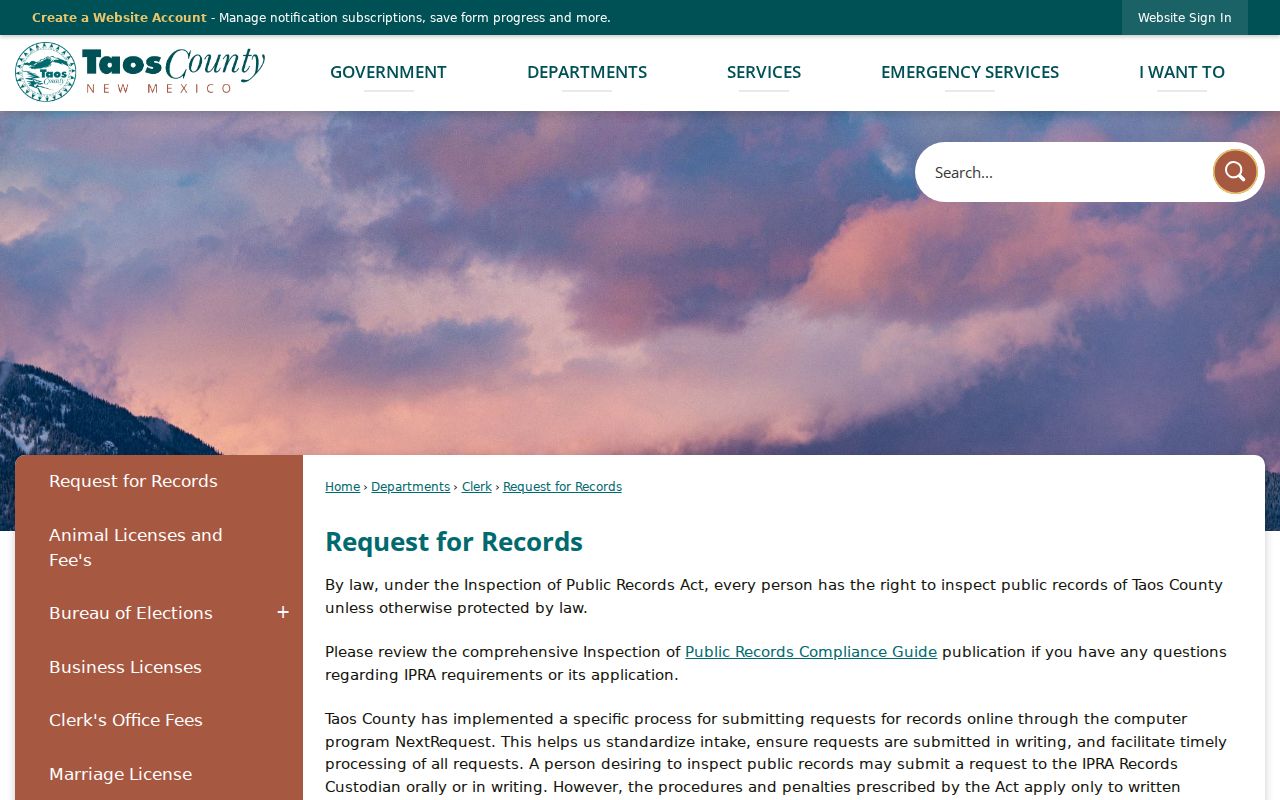Image resolution: width=1280 pixels, height=800 pixels.
Task: Click the Departments breadcrumb link
Action: coord(410,487)
